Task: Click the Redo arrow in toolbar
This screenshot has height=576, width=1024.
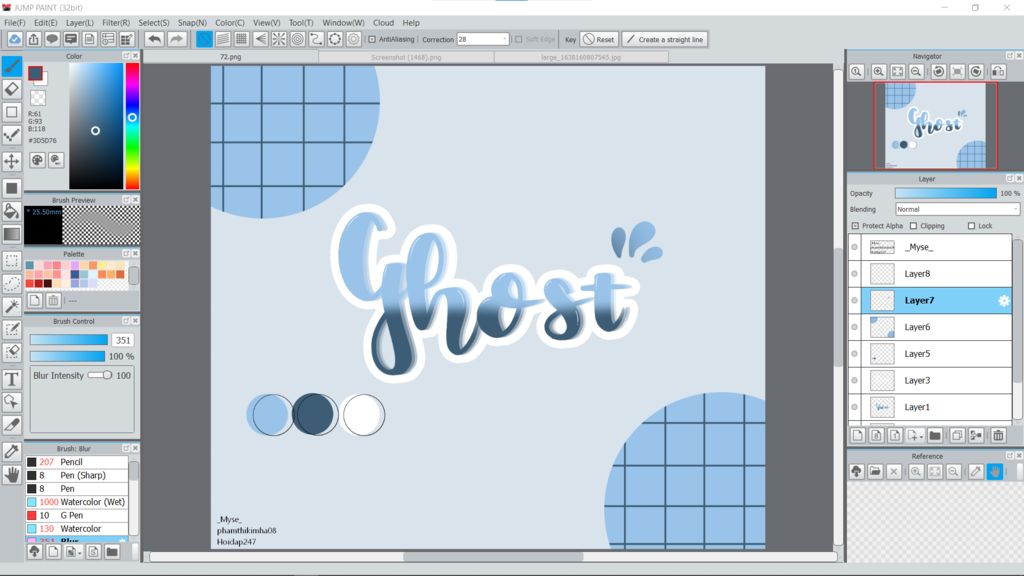Action: pos(176,39)
